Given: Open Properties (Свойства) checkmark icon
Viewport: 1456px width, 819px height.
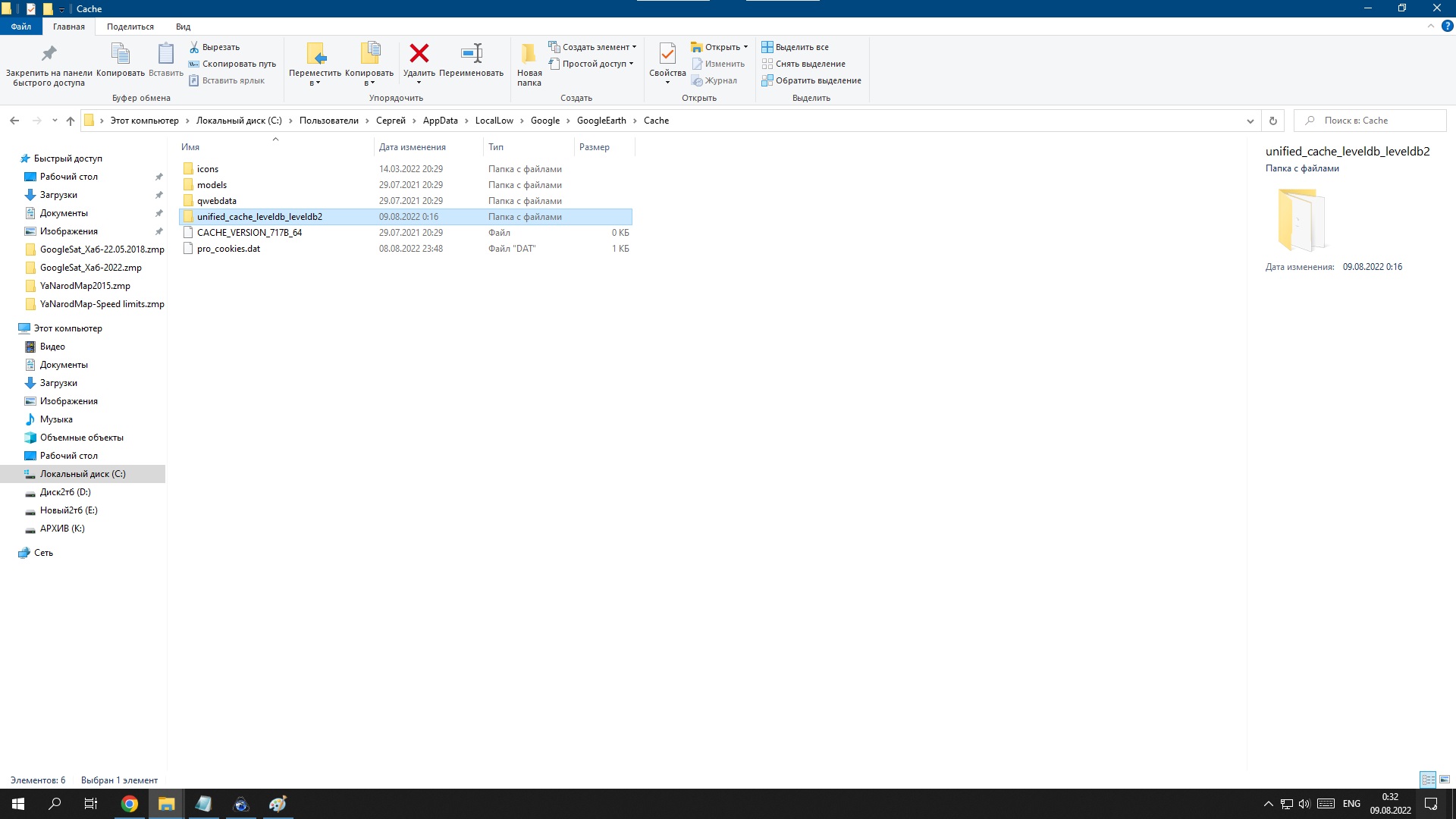Looking at the screenshot, I should 667,54.
